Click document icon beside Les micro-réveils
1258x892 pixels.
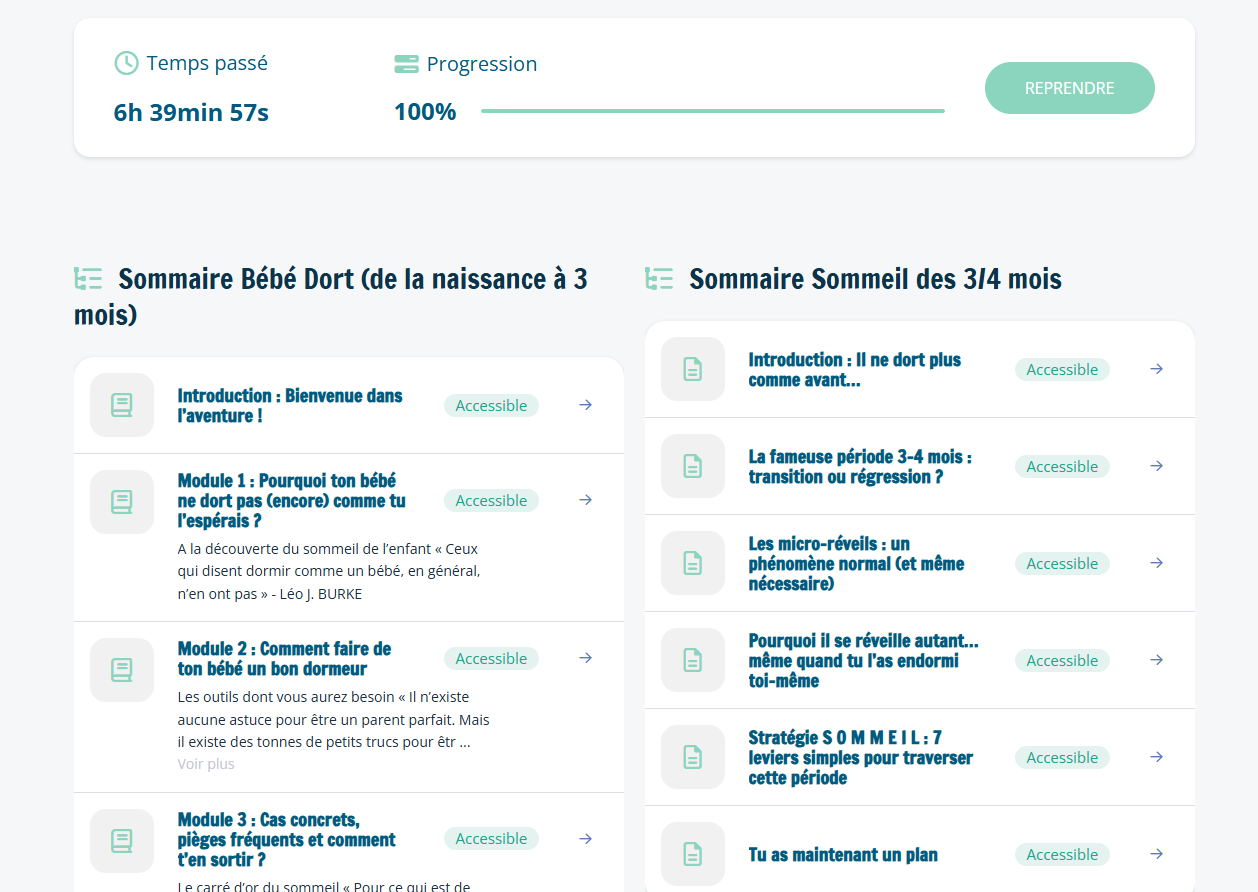[692, 563]
